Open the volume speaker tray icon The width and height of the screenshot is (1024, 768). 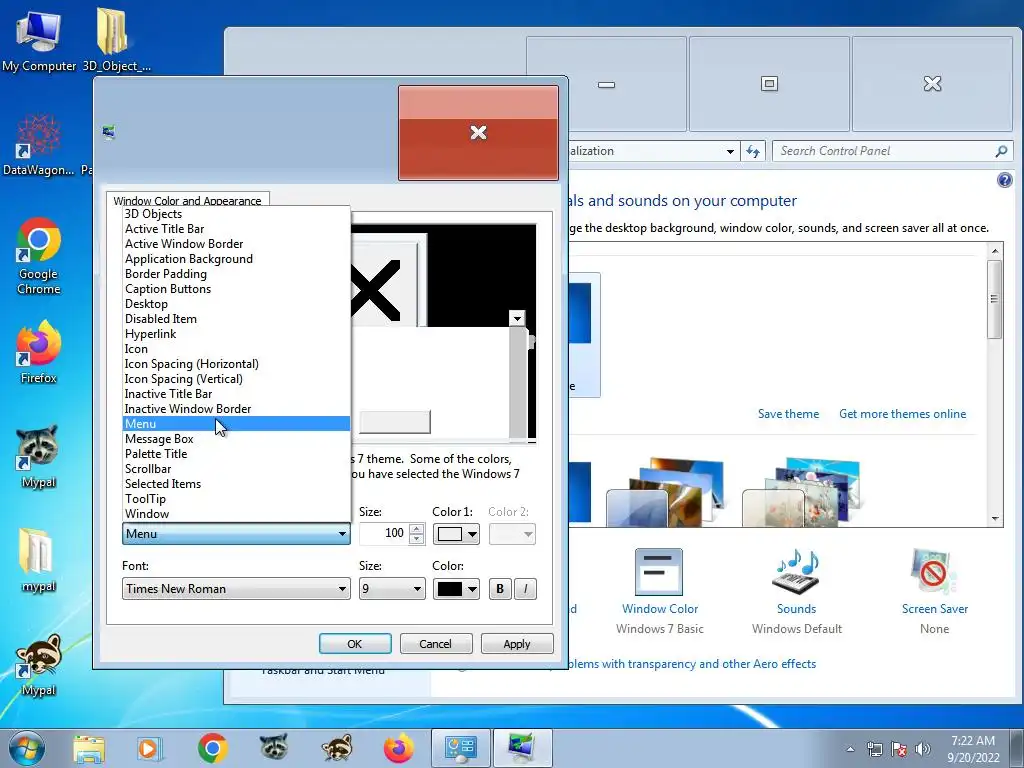(923, 749)
